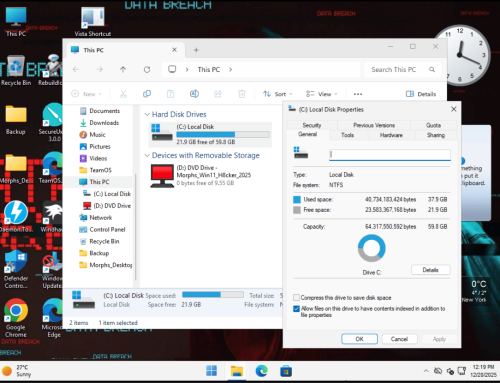This screenshot has width=500, height=383.
Task: Switch to the Tools tab
Action: 347,135
